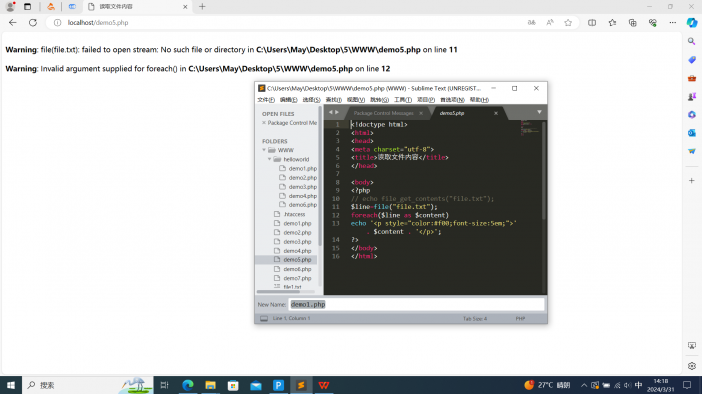Screen dimensions: 702x394
Task: Open Edge sidebar settings gear icon
Action: 692,366
